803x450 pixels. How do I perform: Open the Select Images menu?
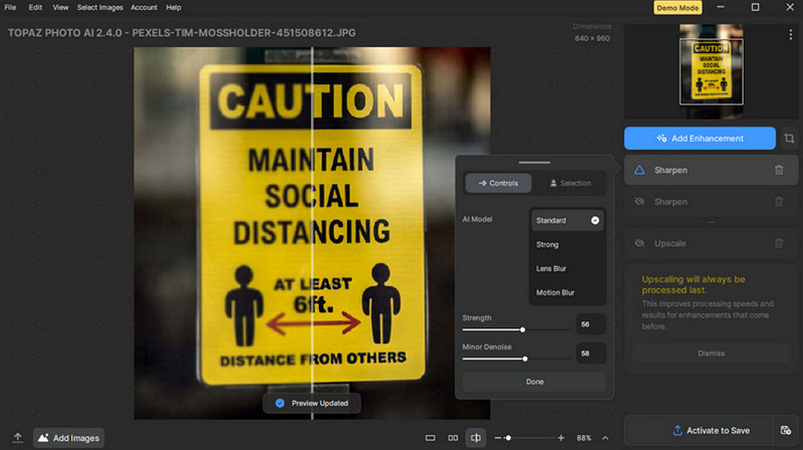click(100, 8)
